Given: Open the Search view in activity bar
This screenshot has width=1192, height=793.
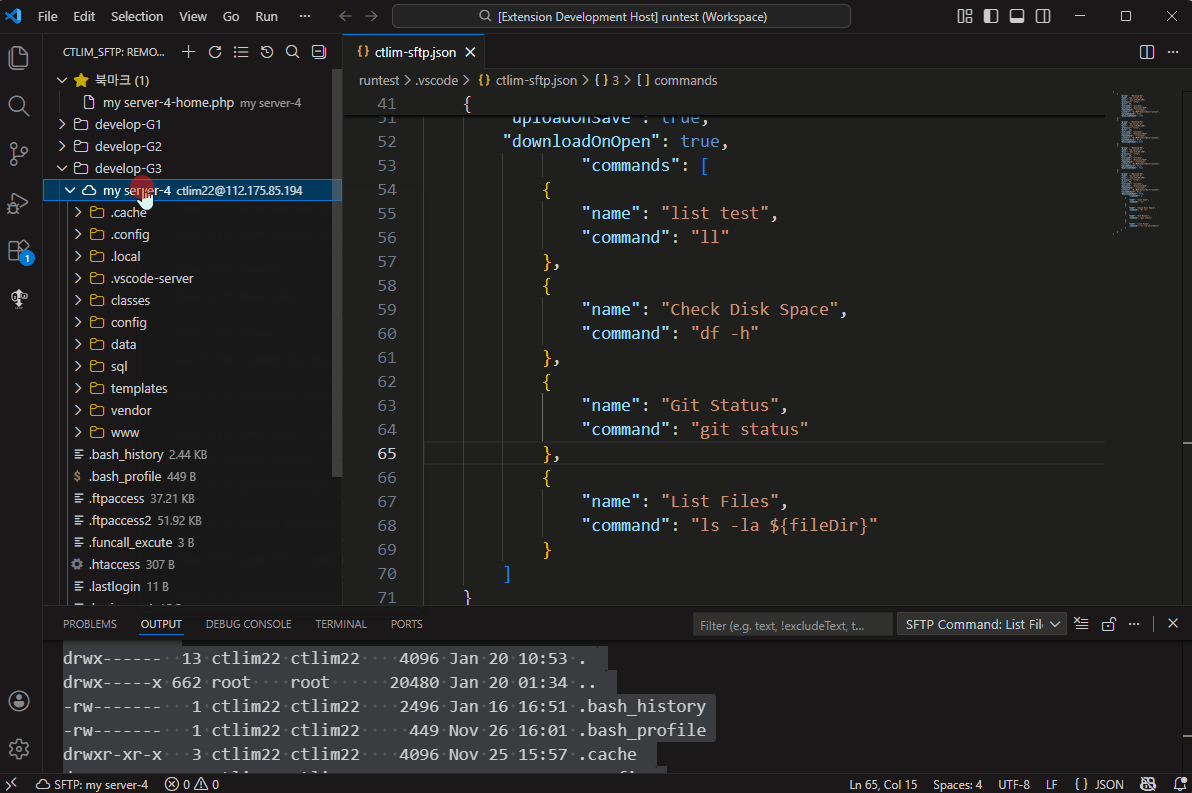Looking at the screenshot, I should (x=18, y=105).
